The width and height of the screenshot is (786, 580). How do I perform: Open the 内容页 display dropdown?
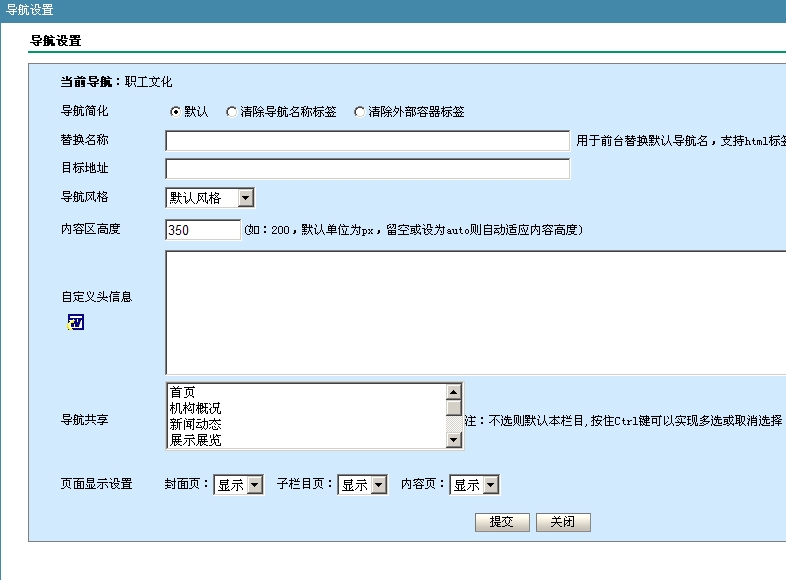coord(474,485)
